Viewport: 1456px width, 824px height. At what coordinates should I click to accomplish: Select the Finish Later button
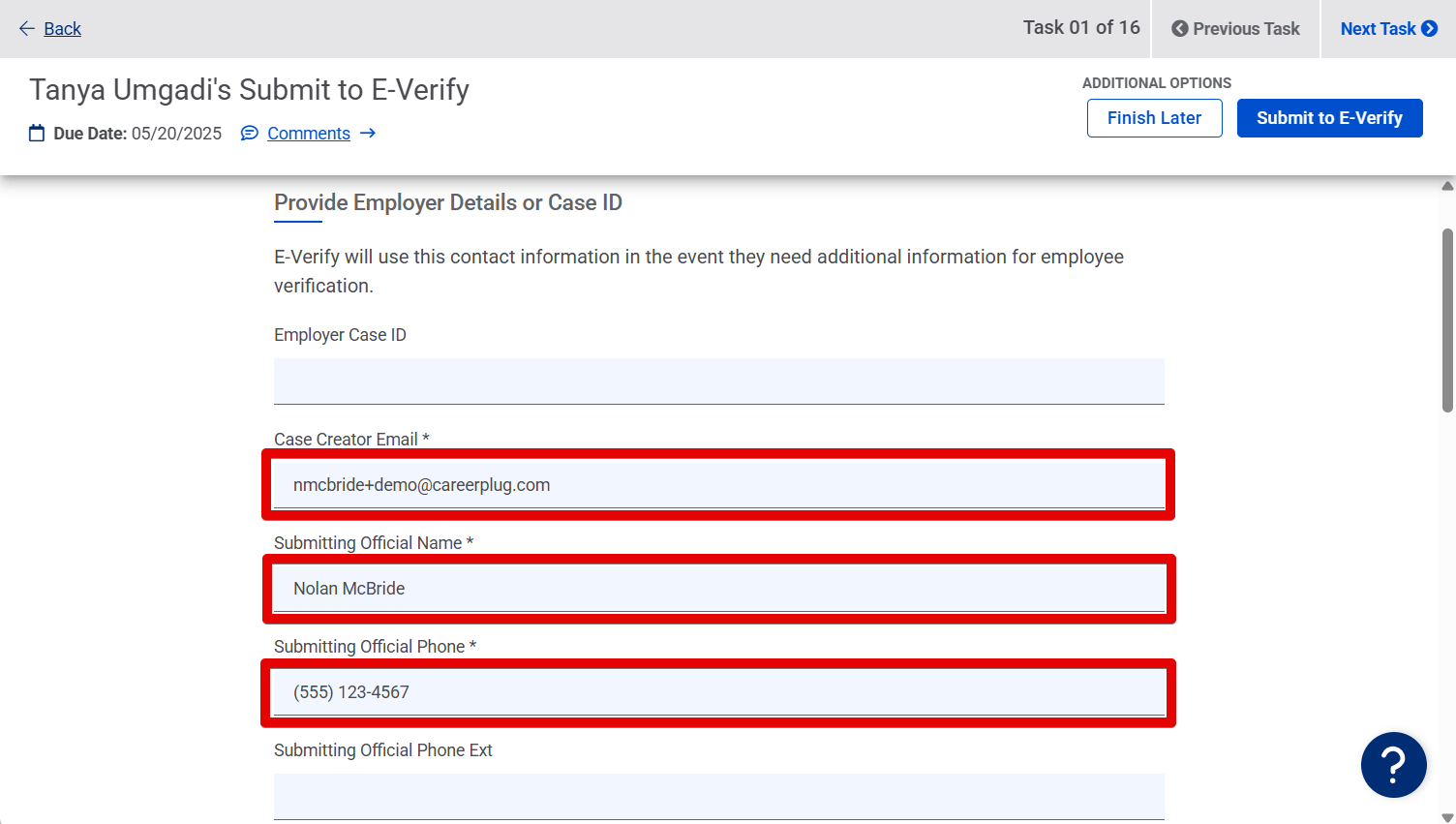click(x=1154, y=117)
